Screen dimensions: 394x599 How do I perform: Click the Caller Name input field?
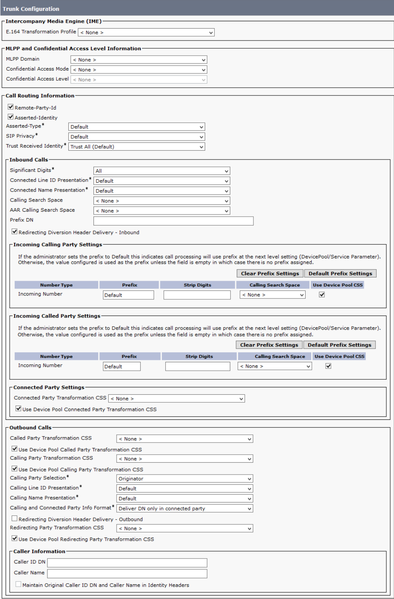(127, 573)
